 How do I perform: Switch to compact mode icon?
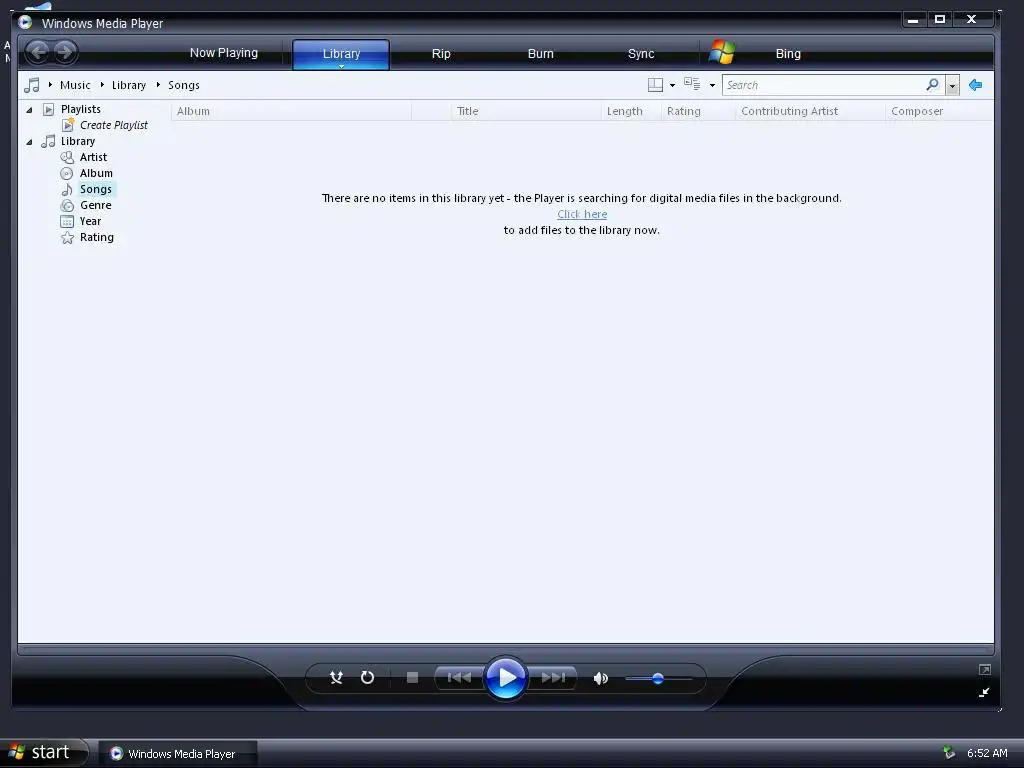click(984, 692)
